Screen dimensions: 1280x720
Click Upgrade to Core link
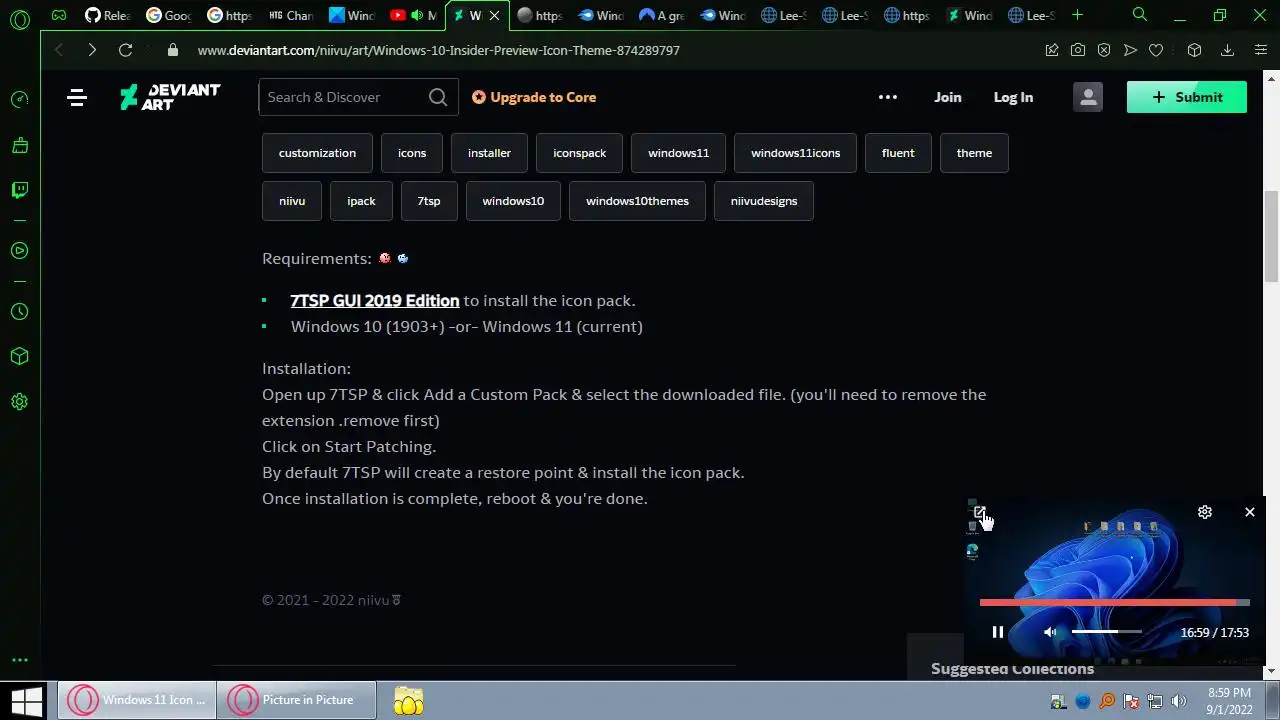[534, 97]
